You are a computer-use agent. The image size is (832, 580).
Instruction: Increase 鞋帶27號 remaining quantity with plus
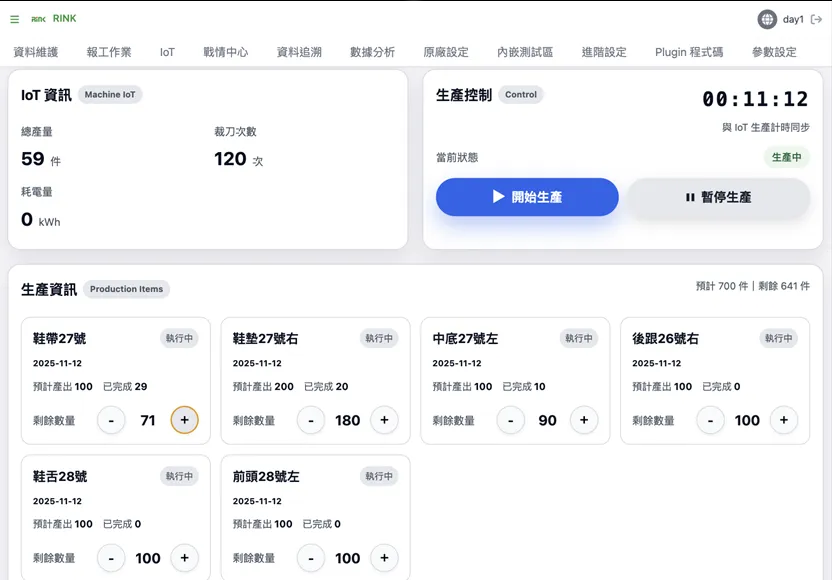[x=184, y=420]
